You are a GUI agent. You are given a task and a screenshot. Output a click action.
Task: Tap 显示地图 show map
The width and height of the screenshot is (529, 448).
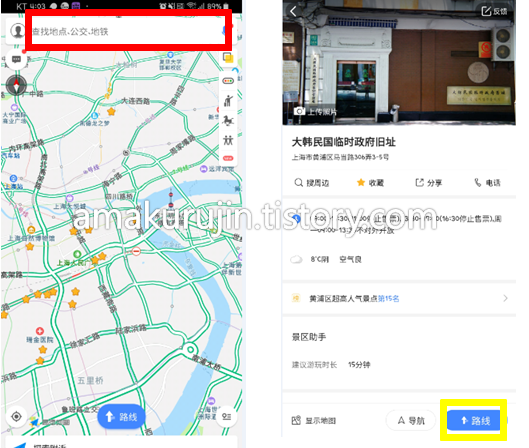coord(314,421)
